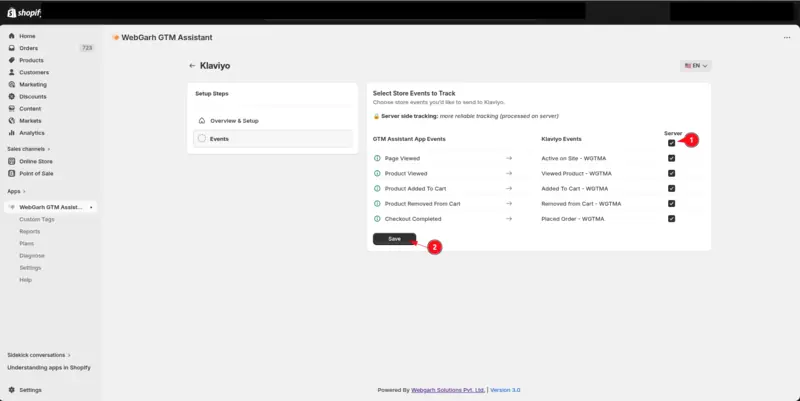Toggle the Server select-all checkbox

[671, 143]
